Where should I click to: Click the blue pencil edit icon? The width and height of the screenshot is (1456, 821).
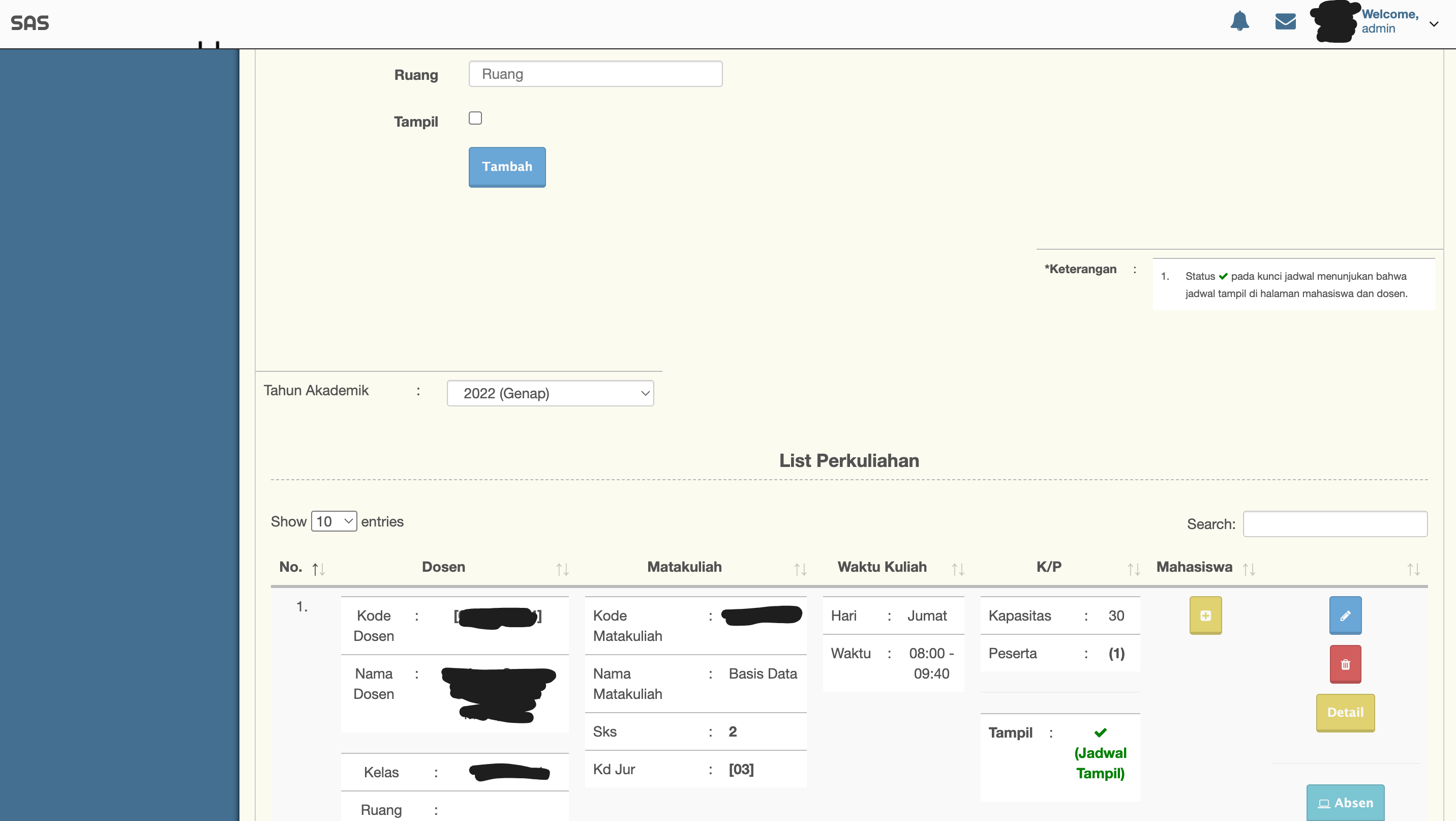pyautogui.click(x=1345, y=615)
